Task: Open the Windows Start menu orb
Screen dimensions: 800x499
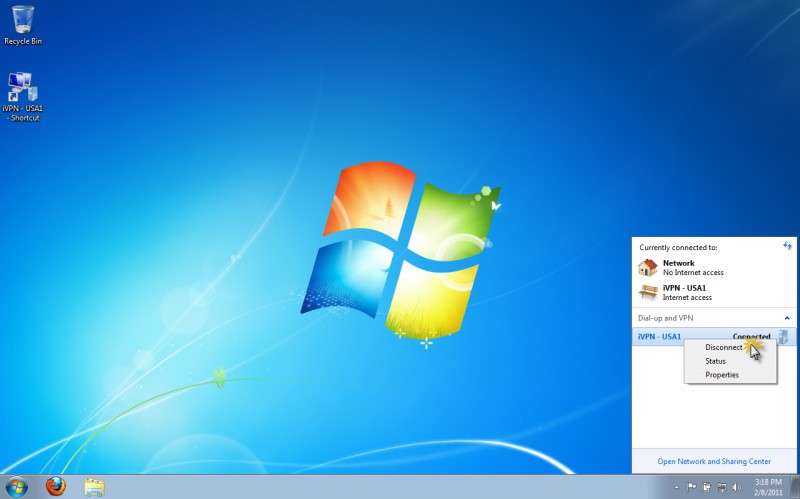Action: tap(16, 487)
